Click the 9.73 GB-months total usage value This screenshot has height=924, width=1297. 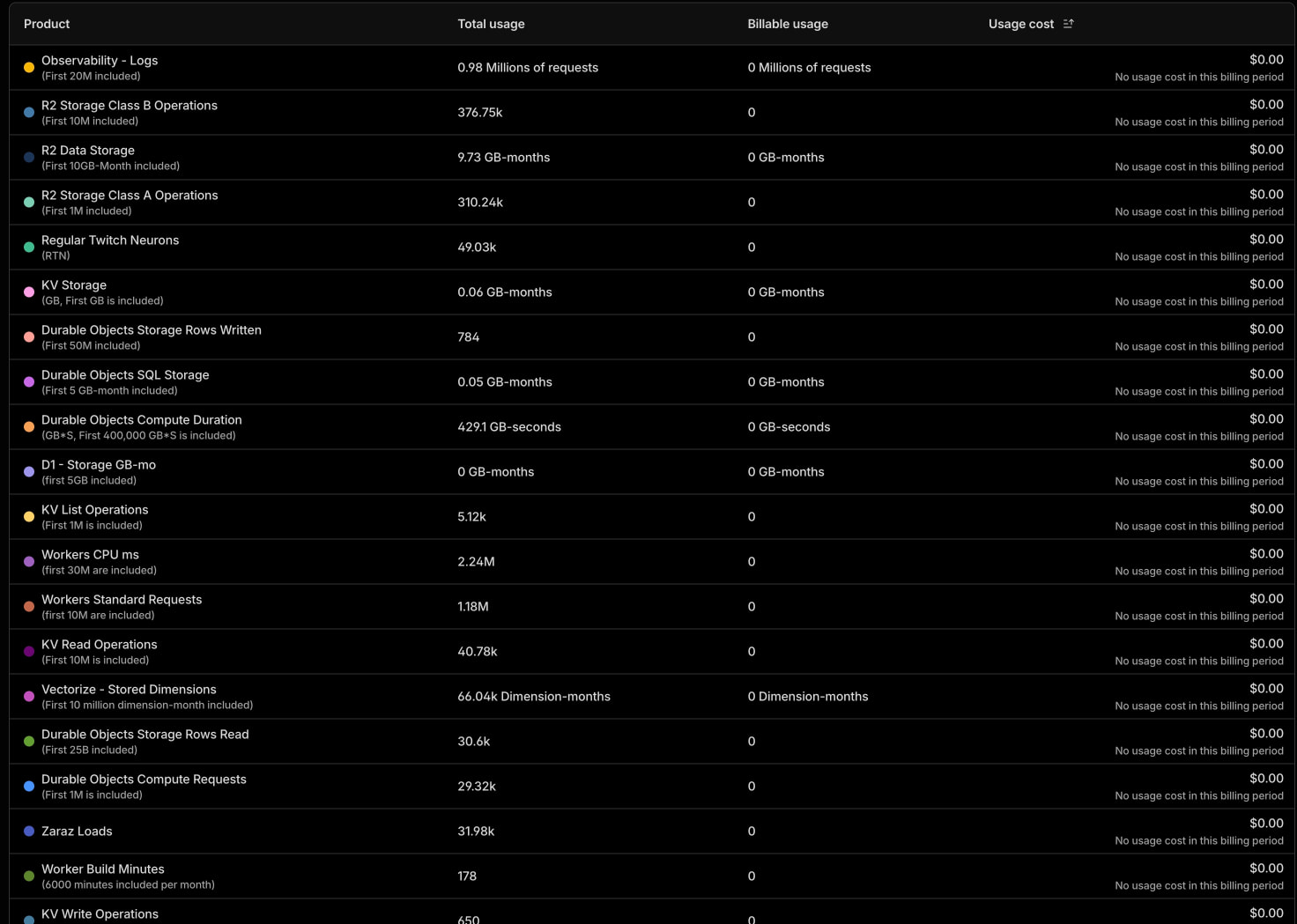[504, 158]
